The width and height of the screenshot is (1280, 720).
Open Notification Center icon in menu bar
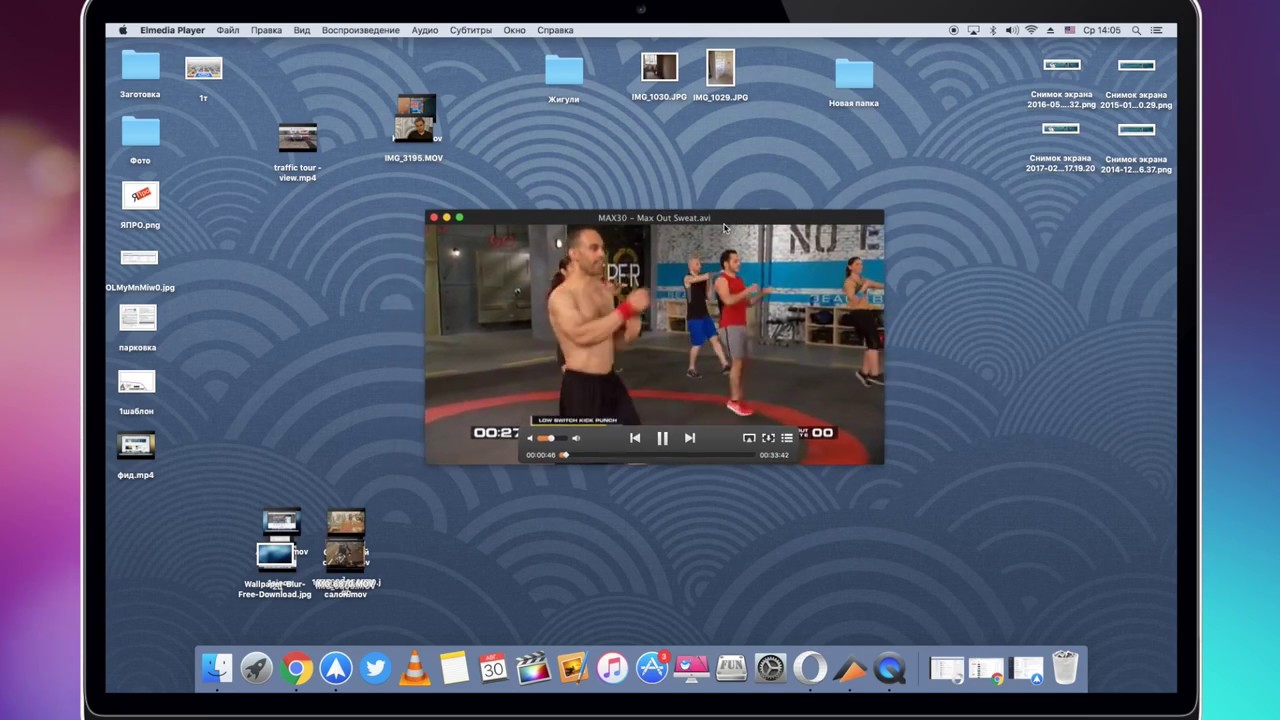pos(1157,30)
